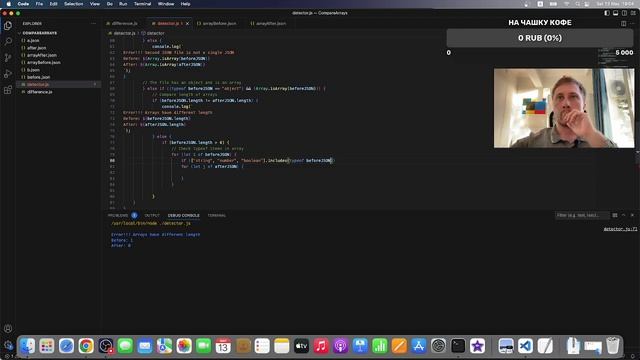Open Calendar from the Dock
This screenshot has height=360, width=640.
click(223, 346)
